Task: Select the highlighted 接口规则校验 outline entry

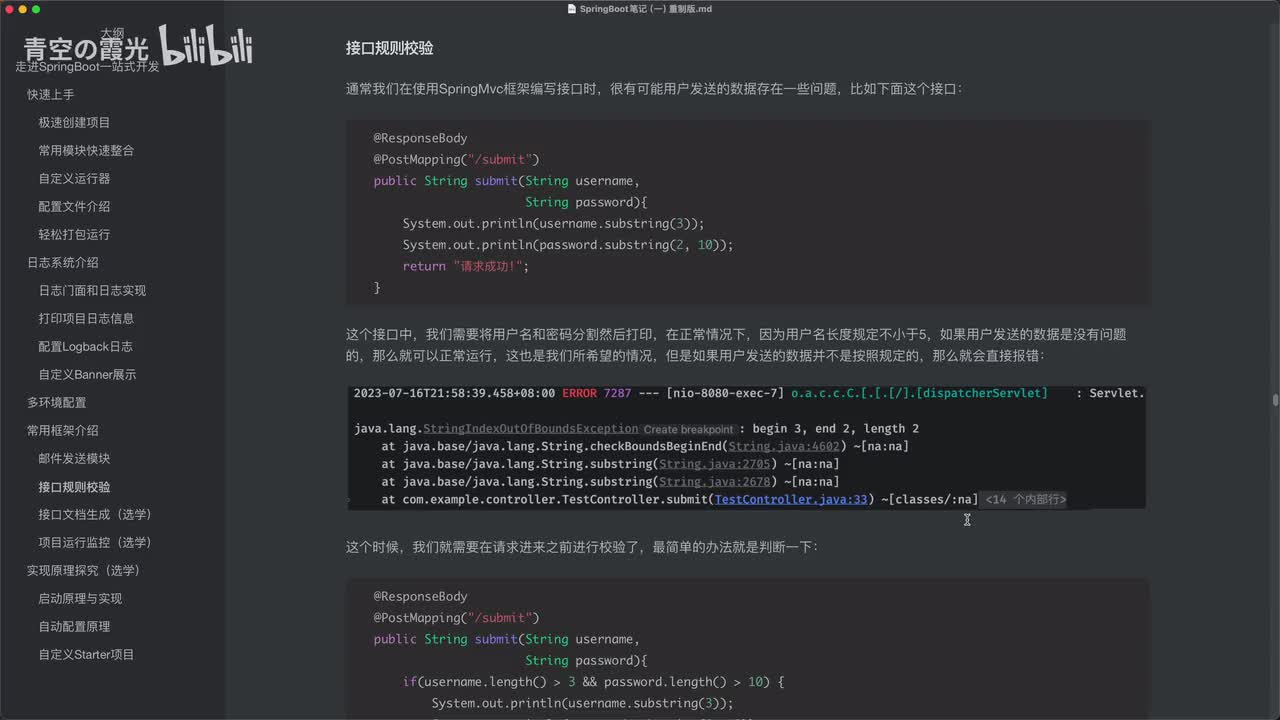Action: coord(74,487)
